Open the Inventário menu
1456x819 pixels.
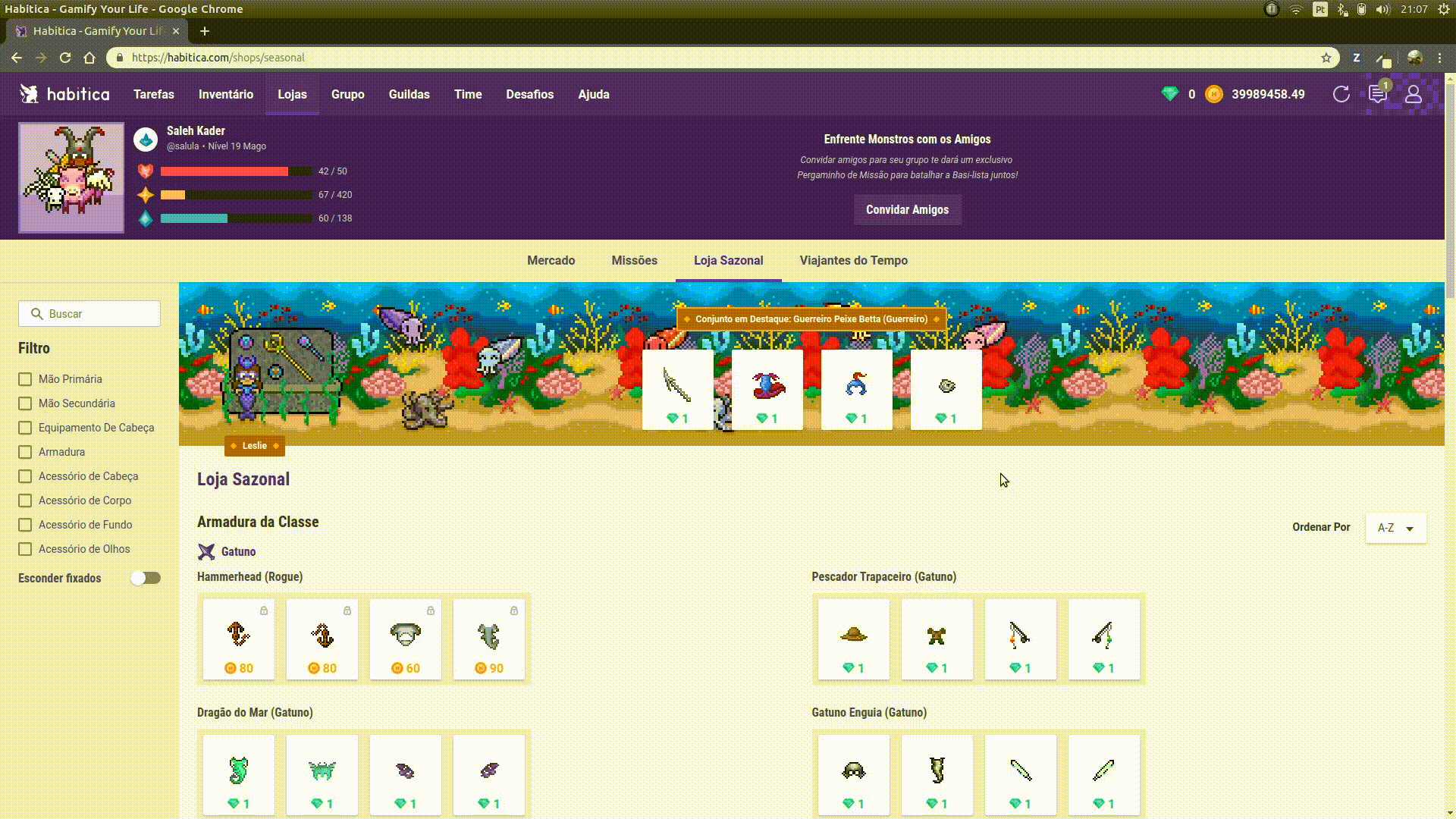(226, 94)
